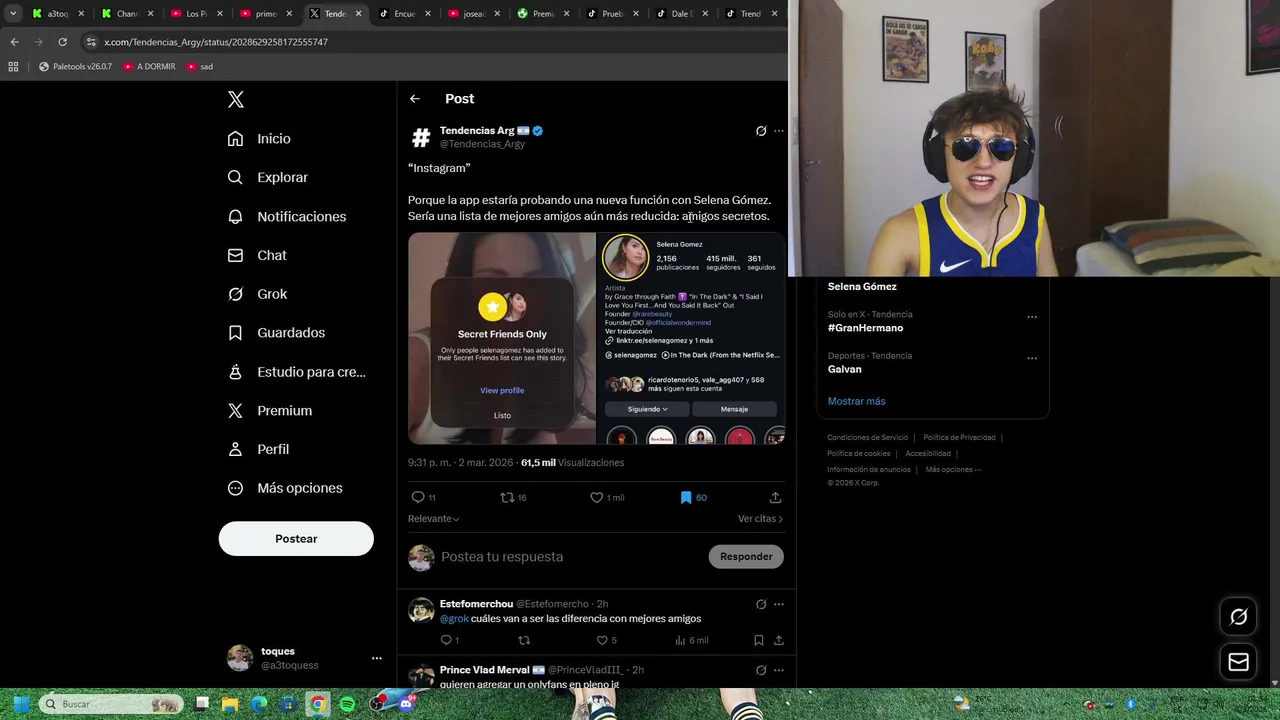
Task: Open Paletools v26.0.7 bookmark
Action: coord(75,66)
